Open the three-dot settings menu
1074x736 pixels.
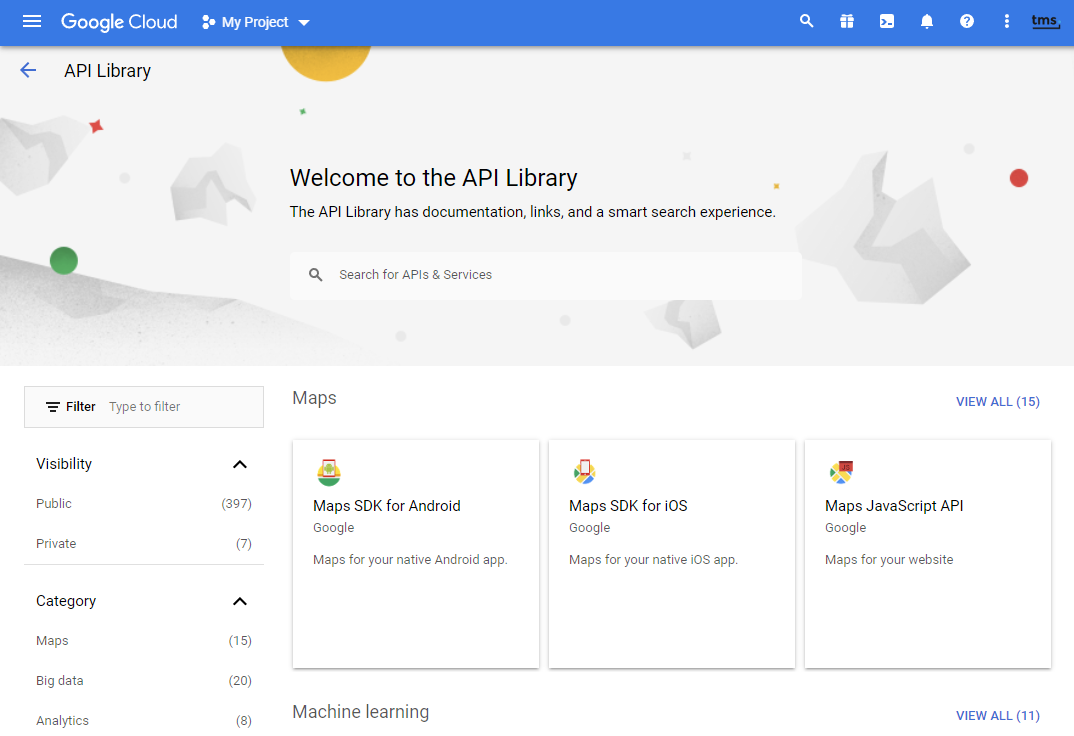pyautogui.click(x=1007, y=21)
